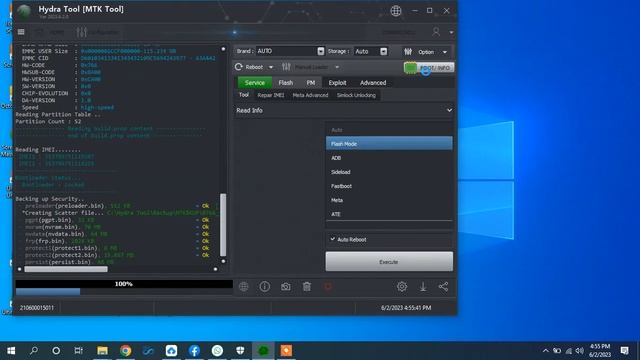Select the Simlock Unlocking sub-tab
640x360 pixels.
pyautogui.click(x=356, y=95)
